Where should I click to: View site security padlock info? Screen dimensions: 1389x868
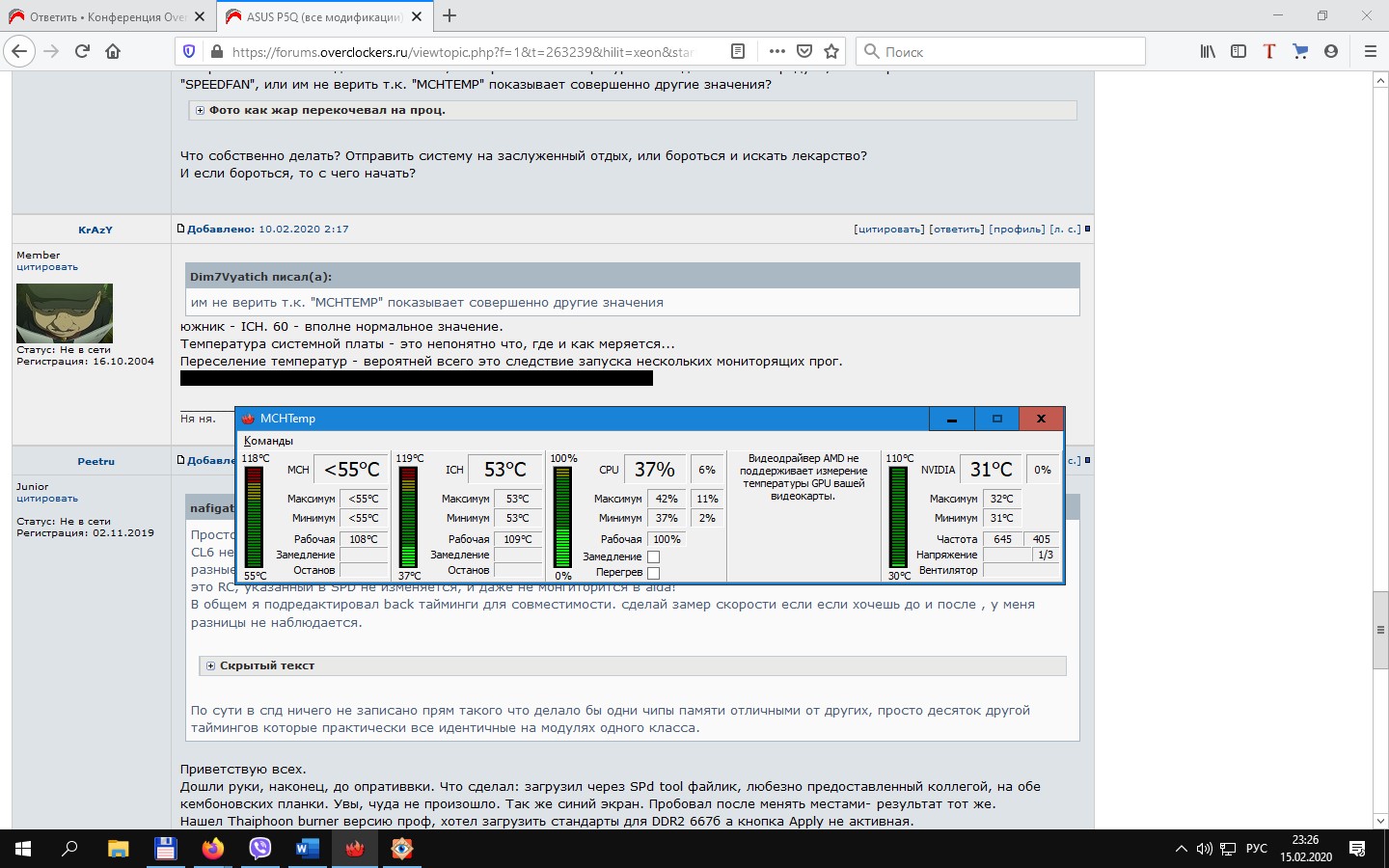216,51
